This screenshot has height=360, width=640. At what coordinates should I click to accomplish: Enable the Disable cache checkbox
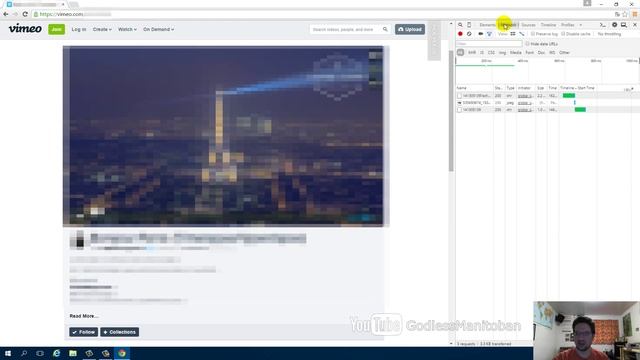click(x=563, y=34)
